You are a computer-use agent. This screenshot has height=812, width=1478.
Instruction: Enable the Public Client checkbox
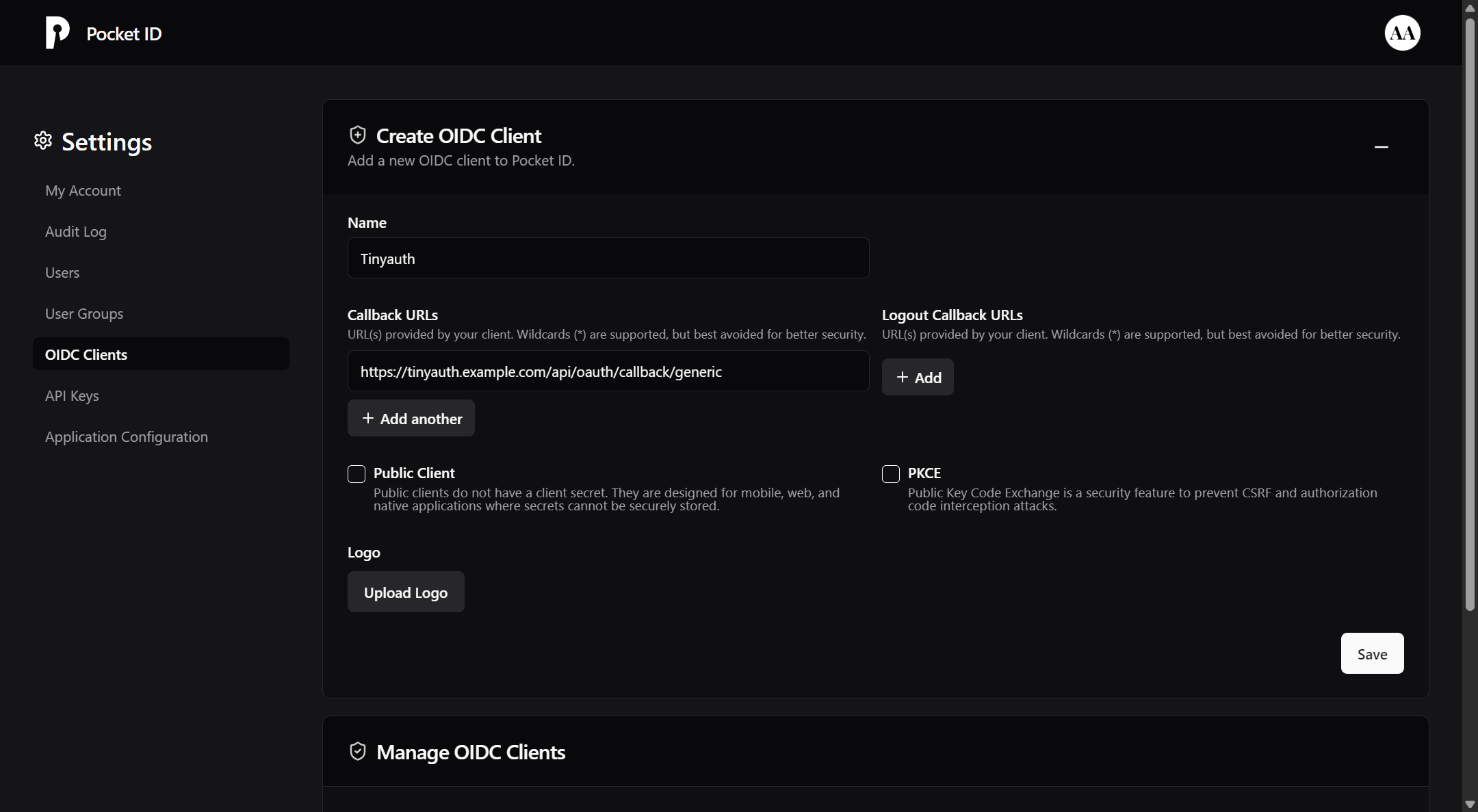(x=356, y=474)
